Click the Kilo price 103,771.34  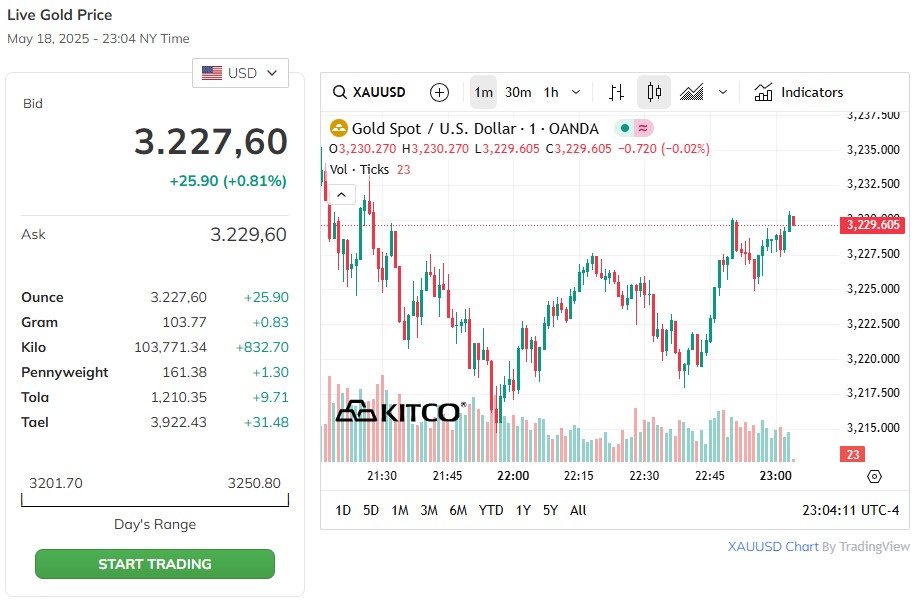coord(171,347)
